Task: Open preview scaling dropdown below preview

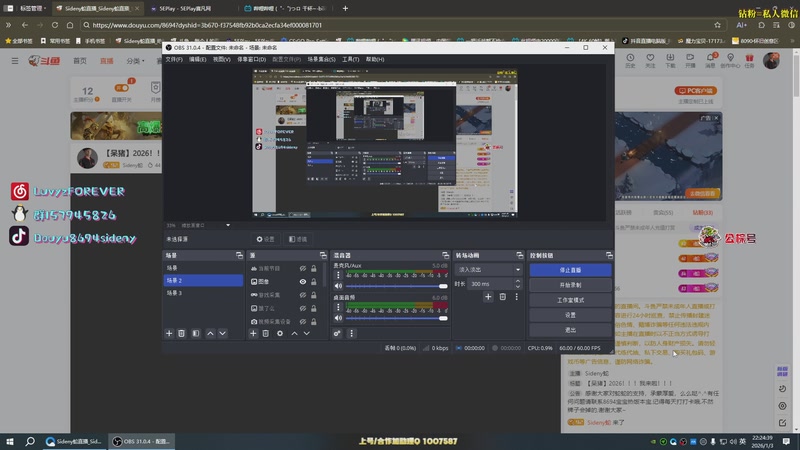Action: pos(228,225)
